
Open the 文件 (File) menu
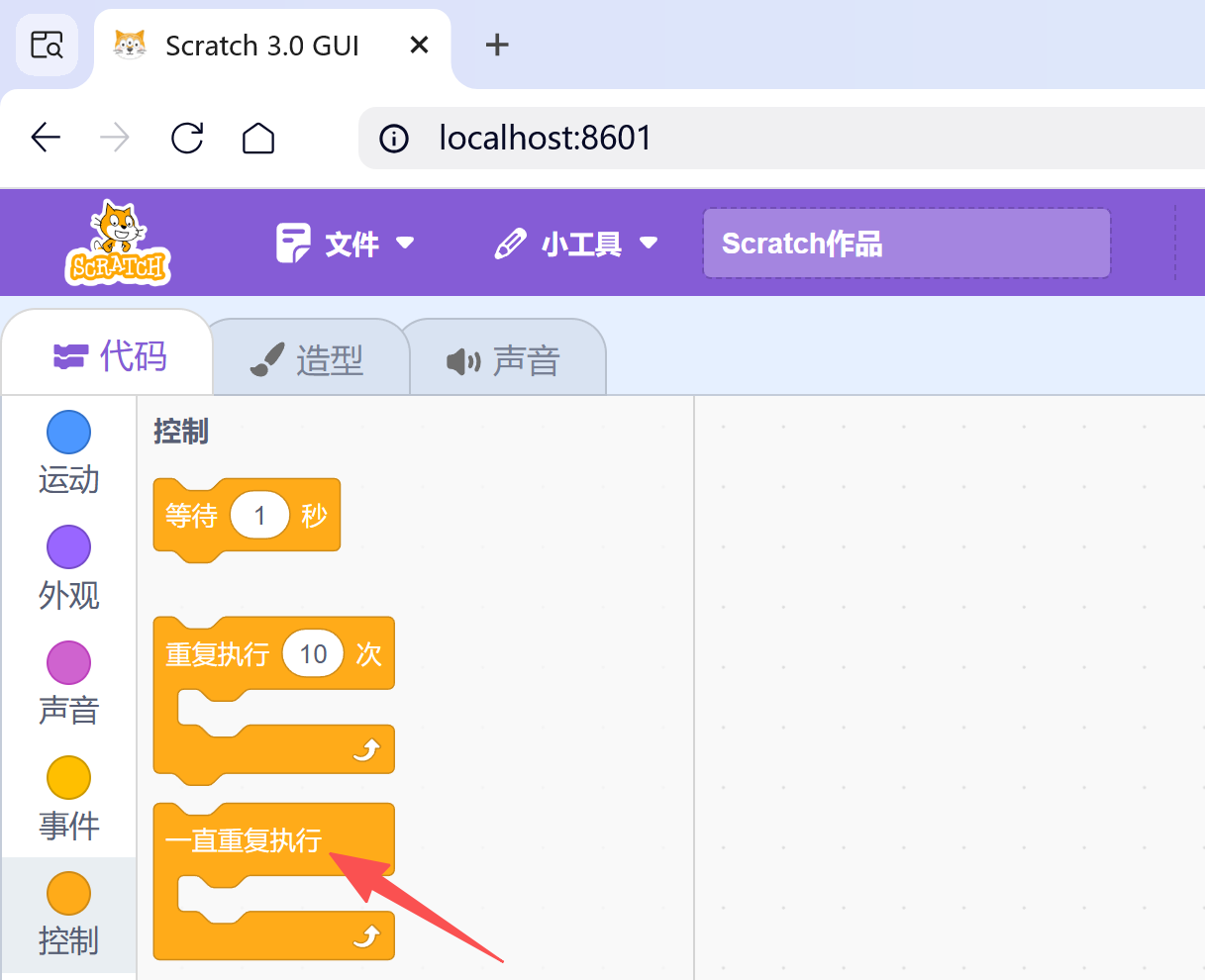pos(345,243)
